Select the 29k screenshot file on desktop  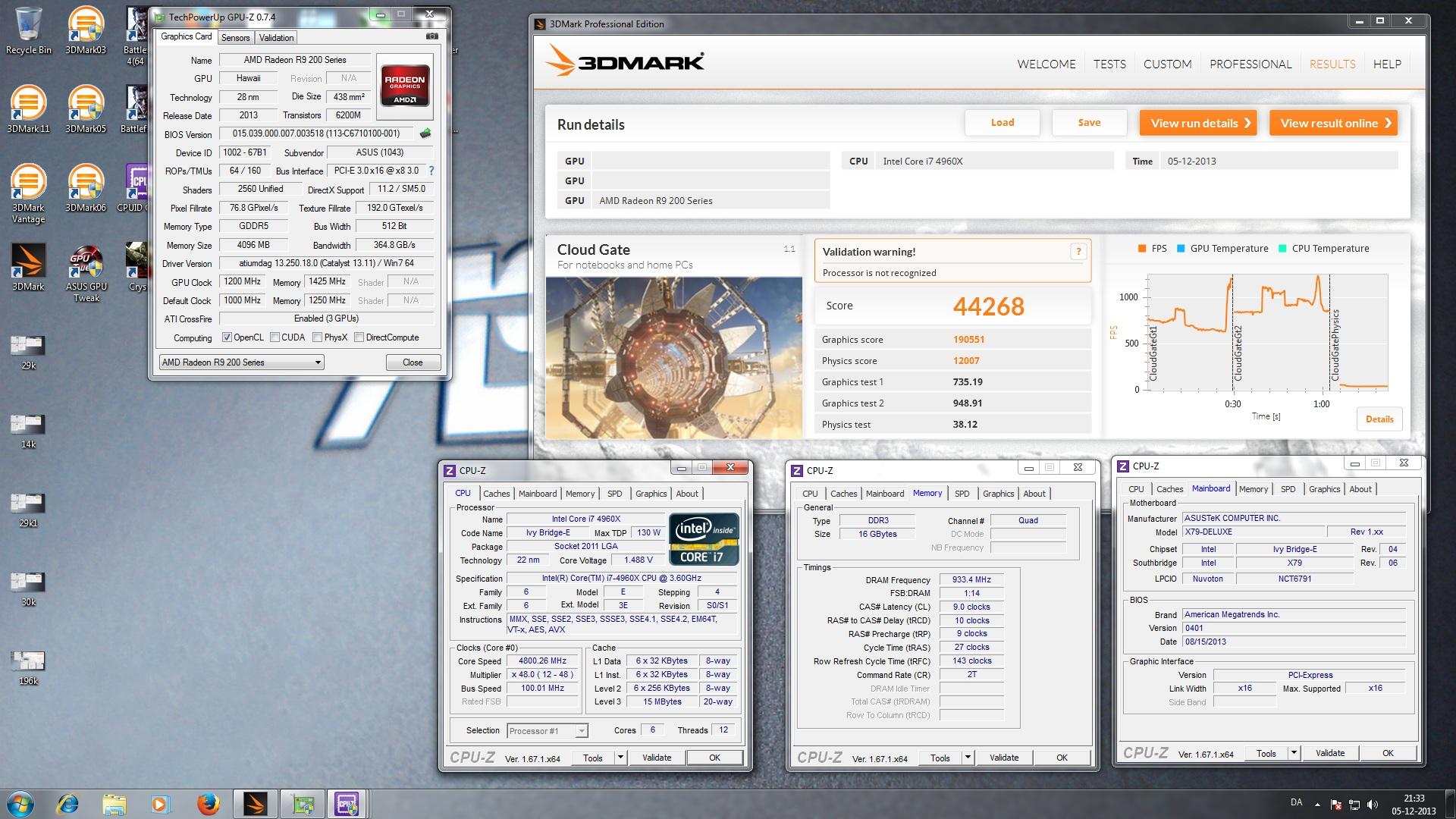[x=29, y=353]
